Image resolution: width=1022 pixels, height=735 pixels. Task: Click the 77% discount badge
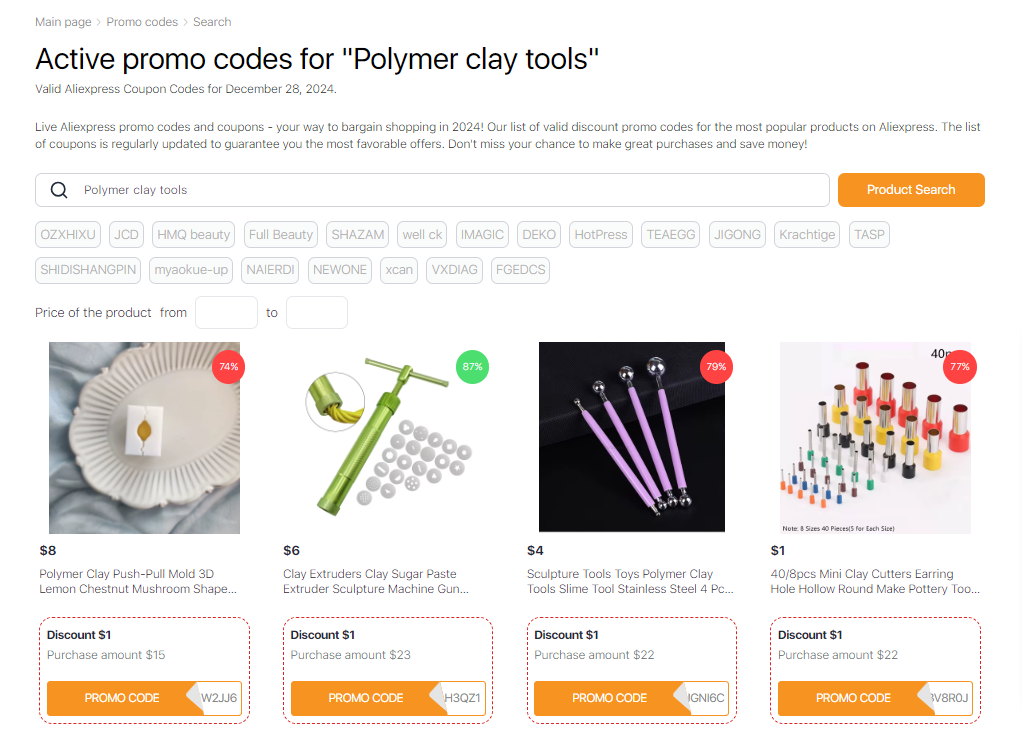pyautogui.click(x=959, y=367)
